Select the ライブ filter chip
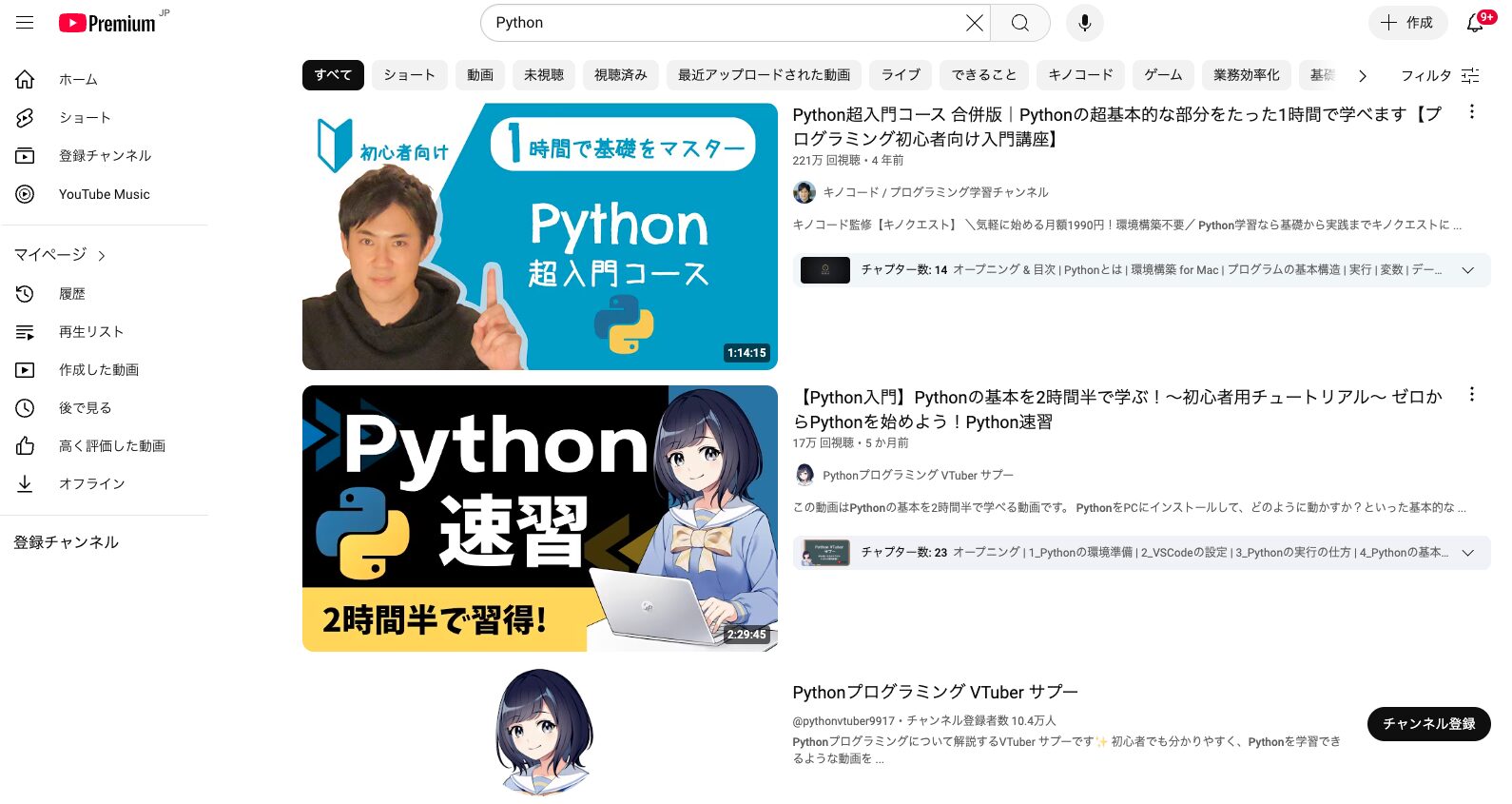Image resolution: width=1512 pixels, height=804 pixels. (901, 75)
